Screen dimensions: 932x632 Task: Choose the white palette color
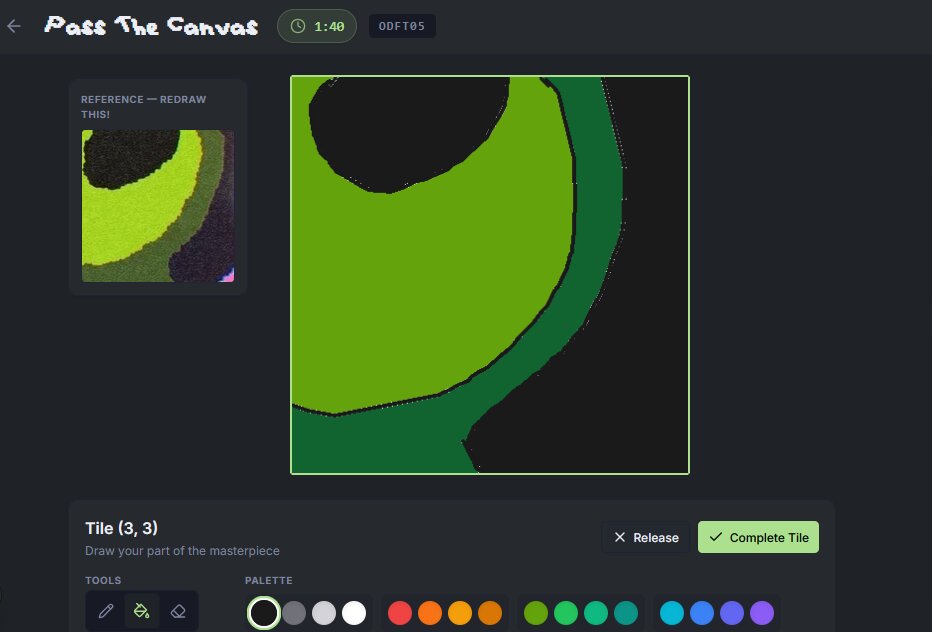click(x=354, y=612)
